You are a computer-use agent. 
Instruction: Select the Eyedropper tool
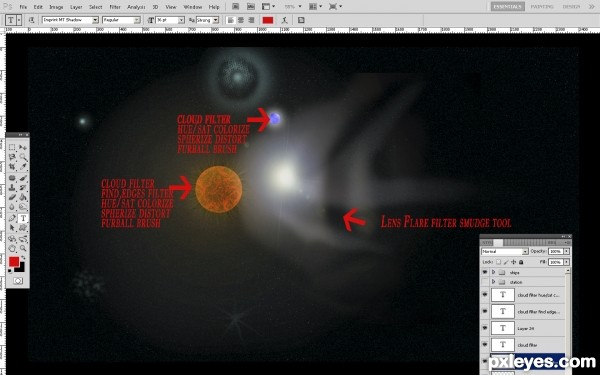point(23,167)
